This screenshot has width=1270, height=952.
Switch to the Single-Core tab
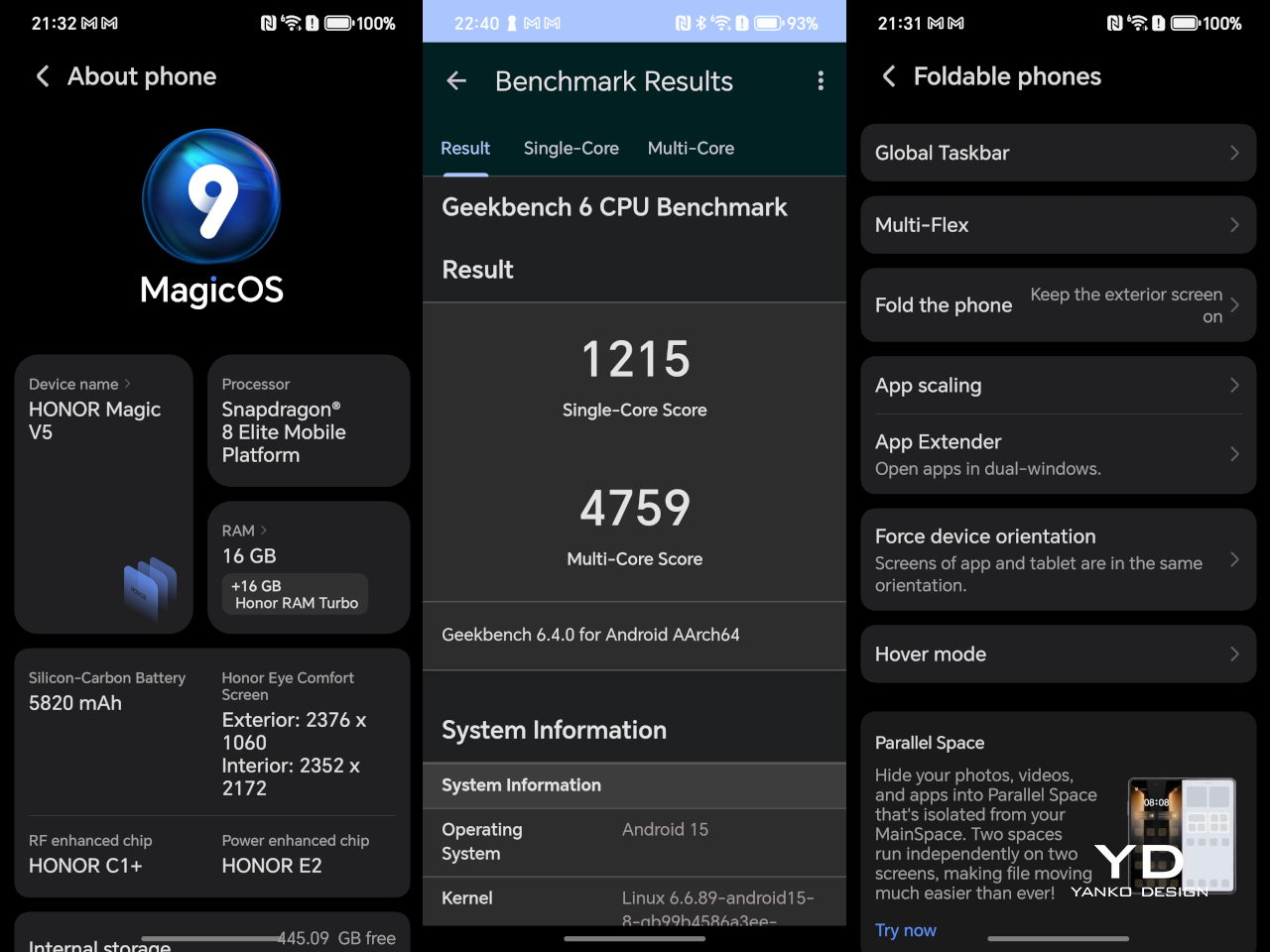pyautogui.click(x=571, y=148)
